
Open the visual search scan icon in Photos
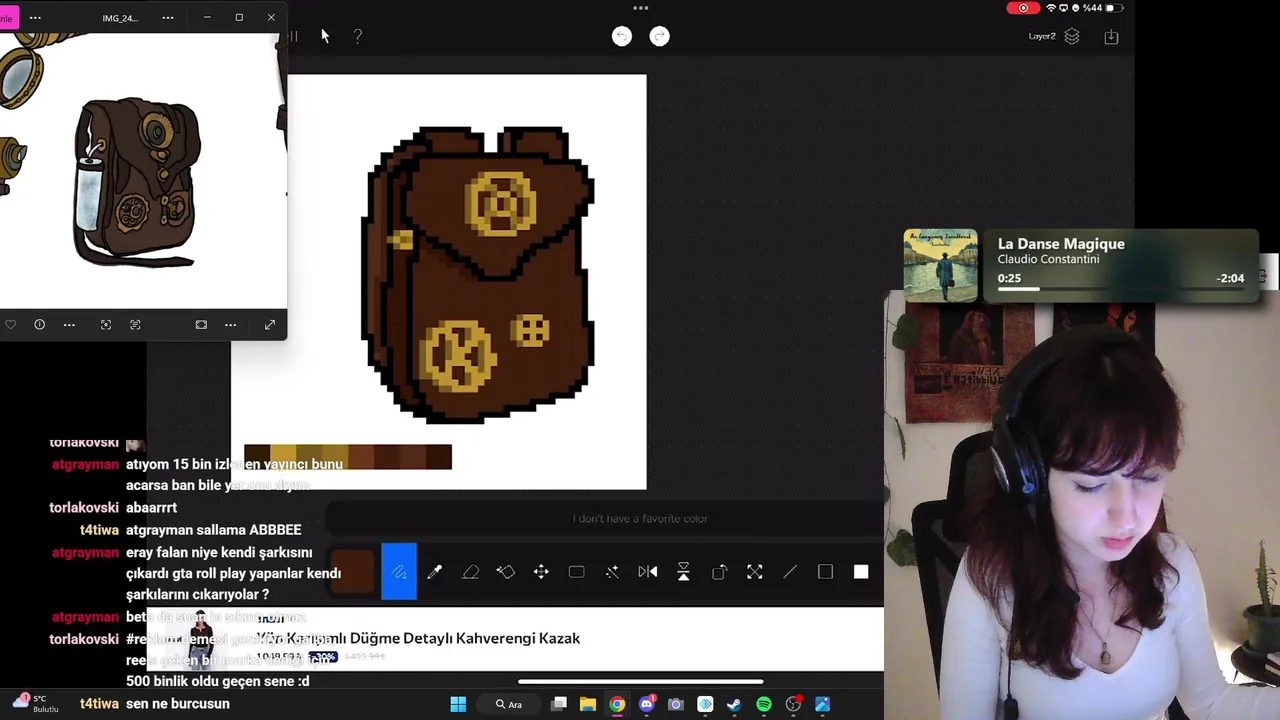(106, 325)
